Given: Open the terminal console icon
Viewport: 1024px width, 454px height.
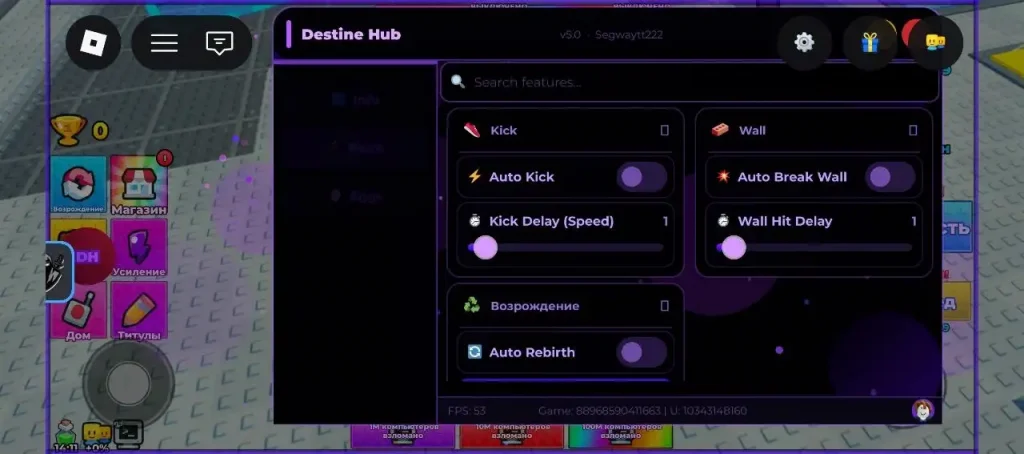Looking at the screenshot, I should [128, 434].
